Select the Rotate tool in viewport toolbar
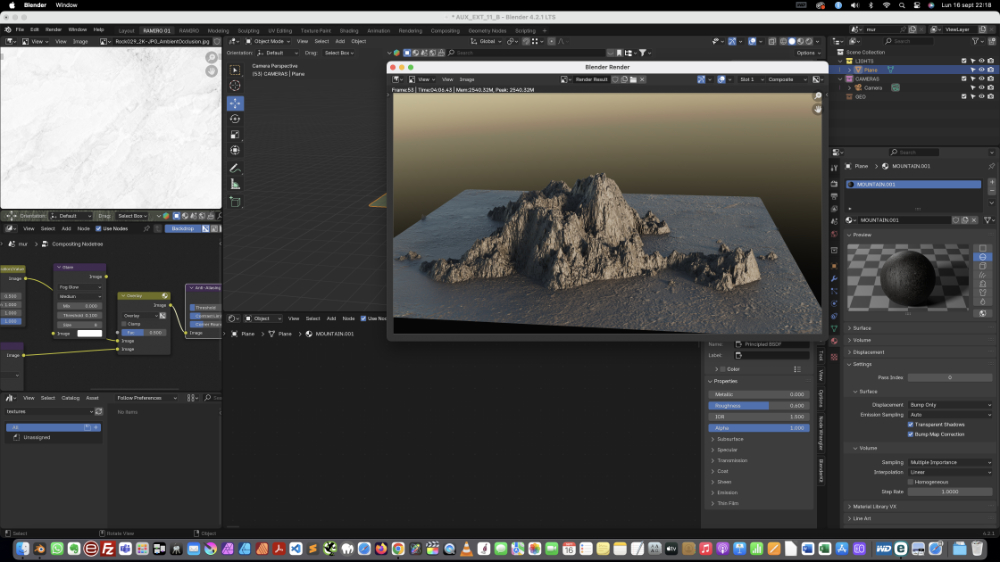Viewport: 1000px width, 562px height. point(235,118)
